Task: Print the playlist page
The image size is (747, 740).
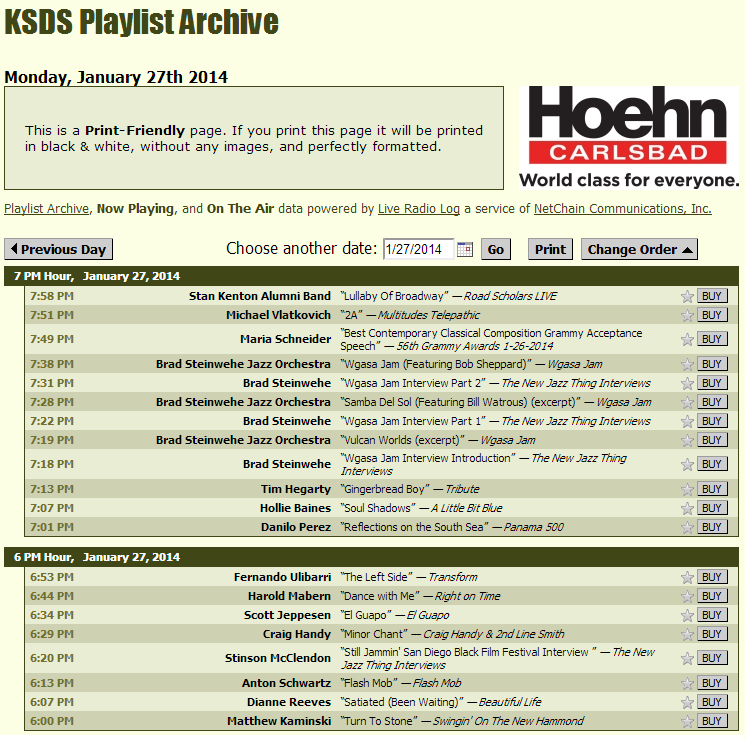Action: coord(552,250)
